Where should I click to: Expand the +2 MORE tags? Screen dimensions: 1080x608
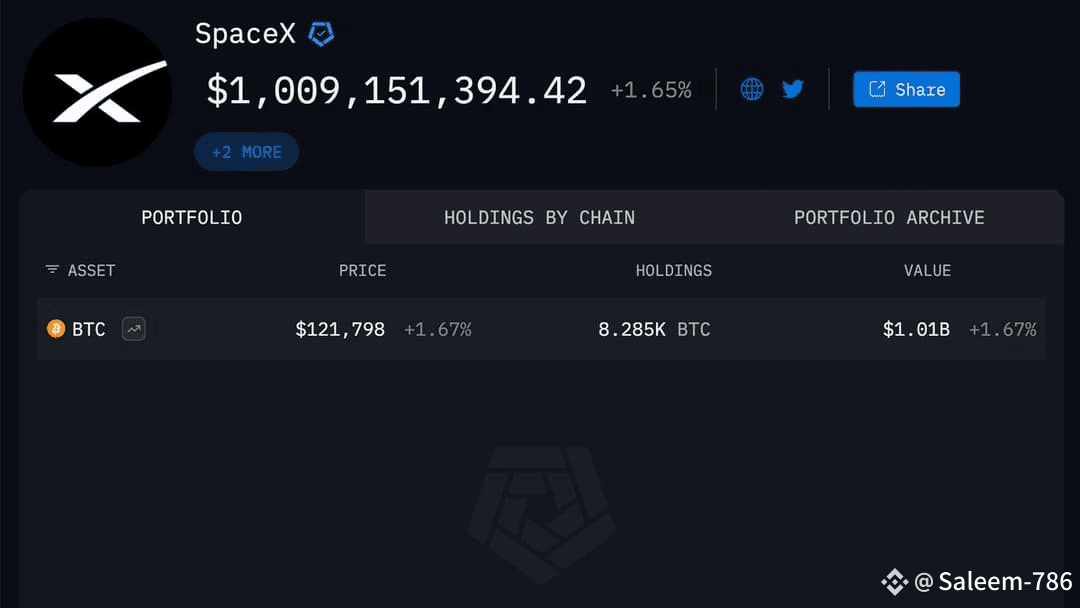247,151
